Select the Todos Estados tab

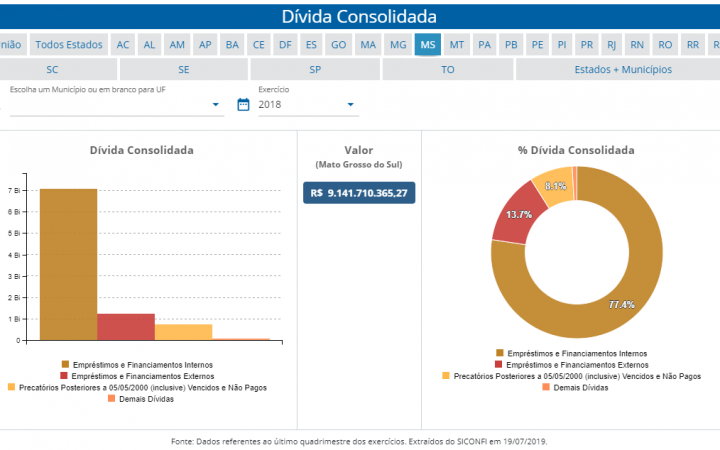click(x=69, y=45)
